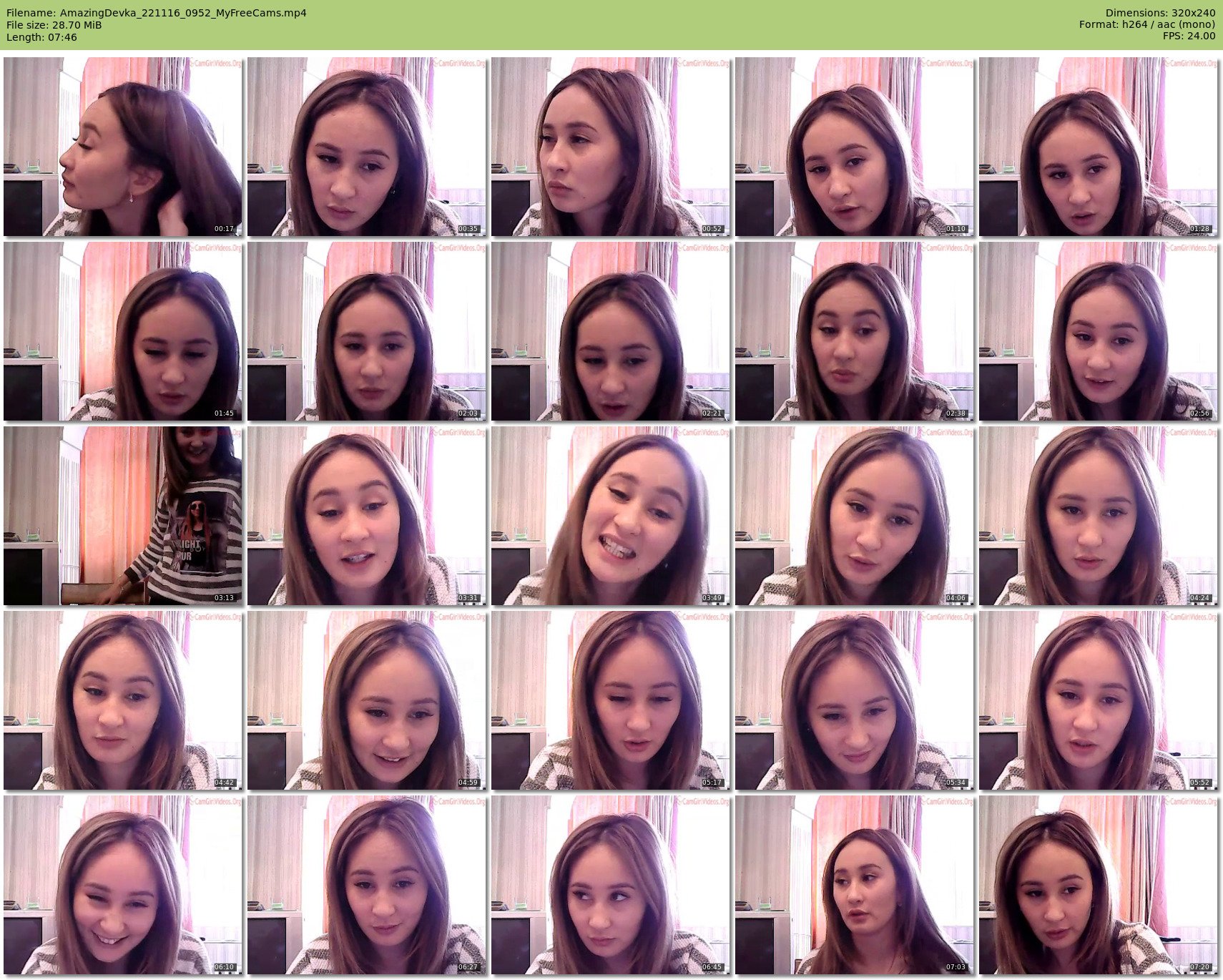Click the File size 28.70 MiB text
This screenshot has width=1223, height=980.
point(54,25)
